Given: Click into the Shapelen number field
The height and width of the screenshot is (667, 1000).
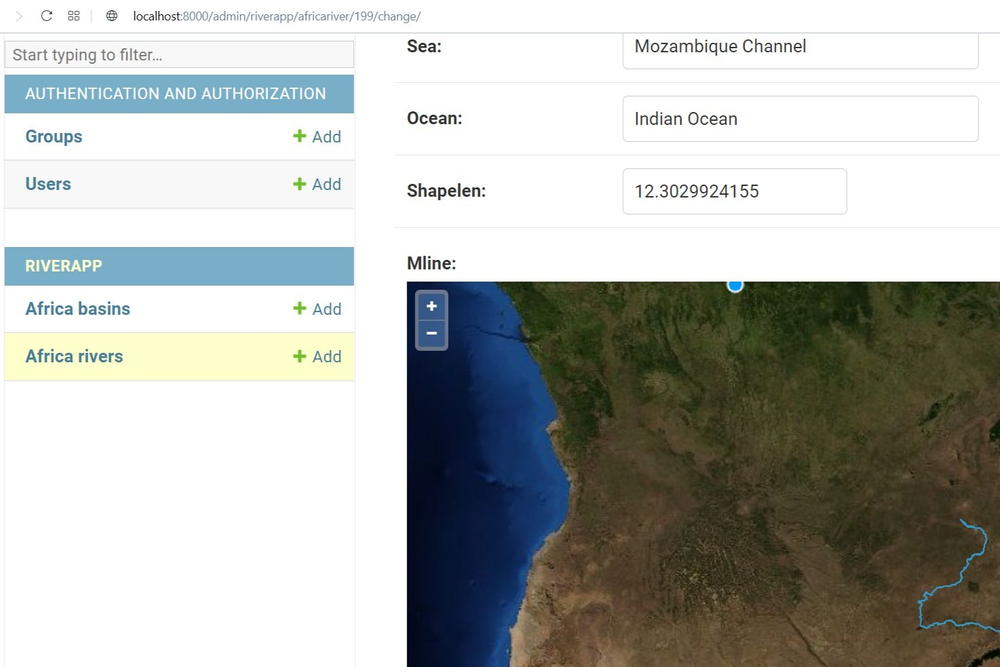Looking at the screenshot, I should (x=735, y=191).
